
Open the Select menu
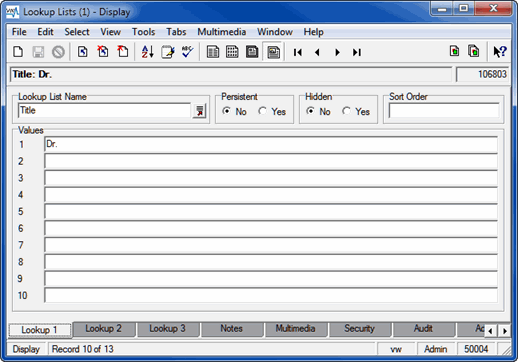(77, 32)
